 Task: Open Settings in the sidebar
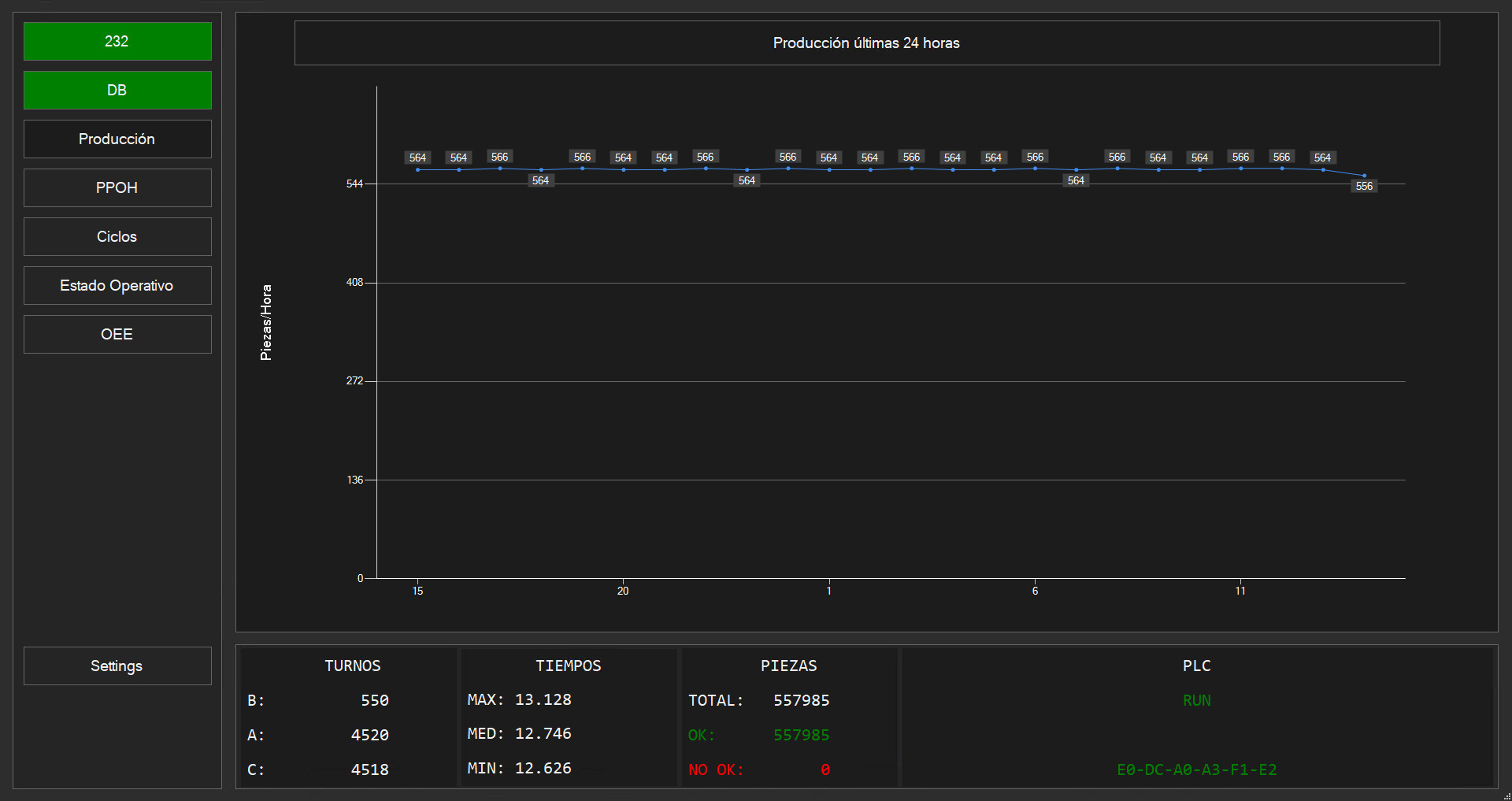click(117, 666)
